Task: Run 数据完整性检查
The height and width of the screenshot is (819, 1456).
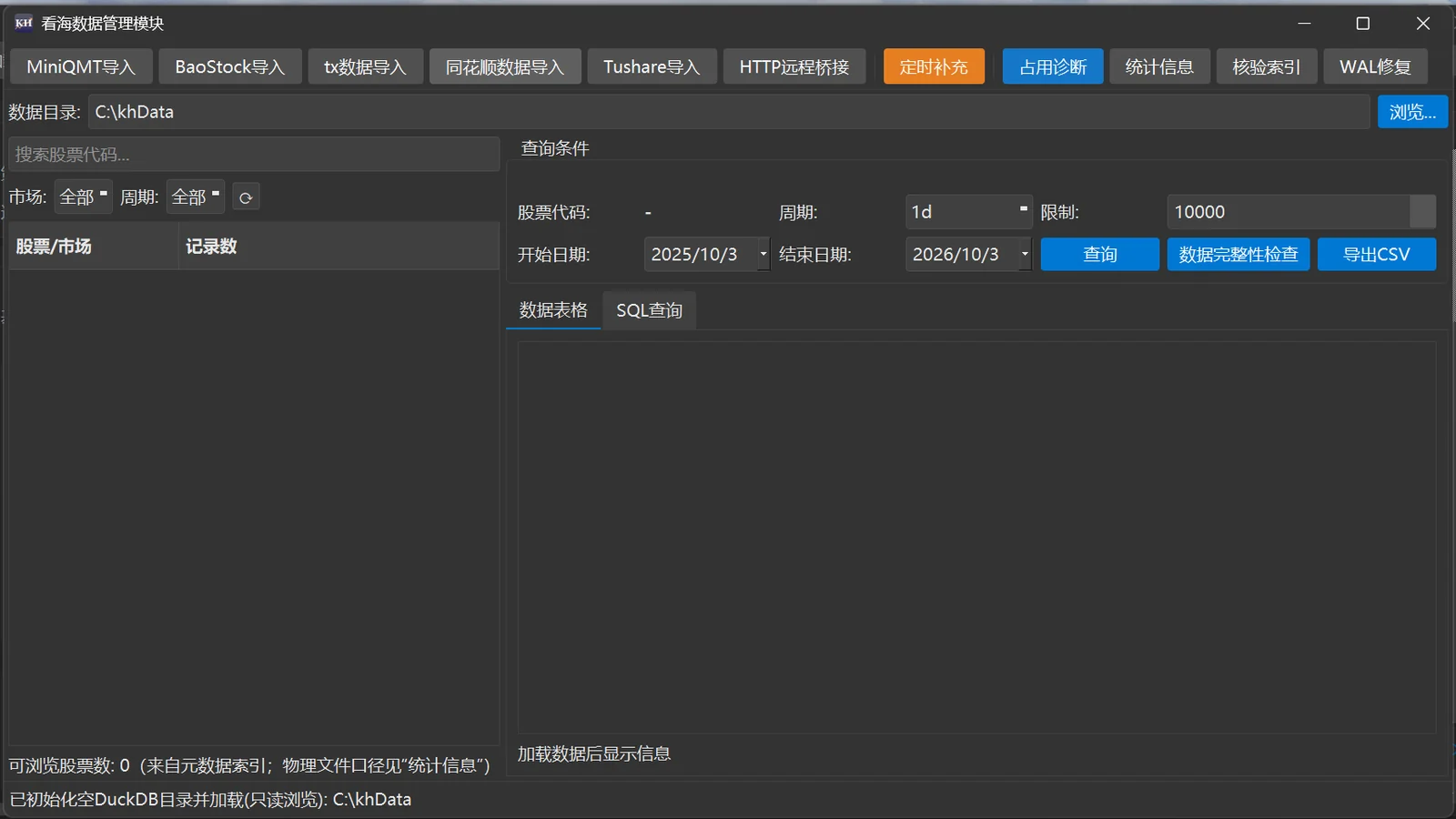Action: [x=1239, y=255]
